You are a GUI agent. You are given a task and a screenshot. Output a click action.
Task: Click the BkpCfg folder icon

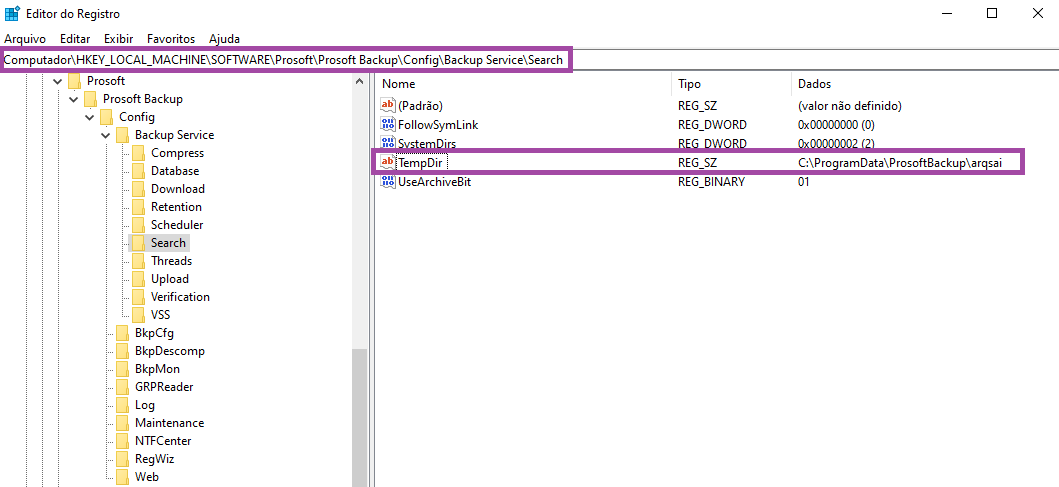click(x=122, y=333)
